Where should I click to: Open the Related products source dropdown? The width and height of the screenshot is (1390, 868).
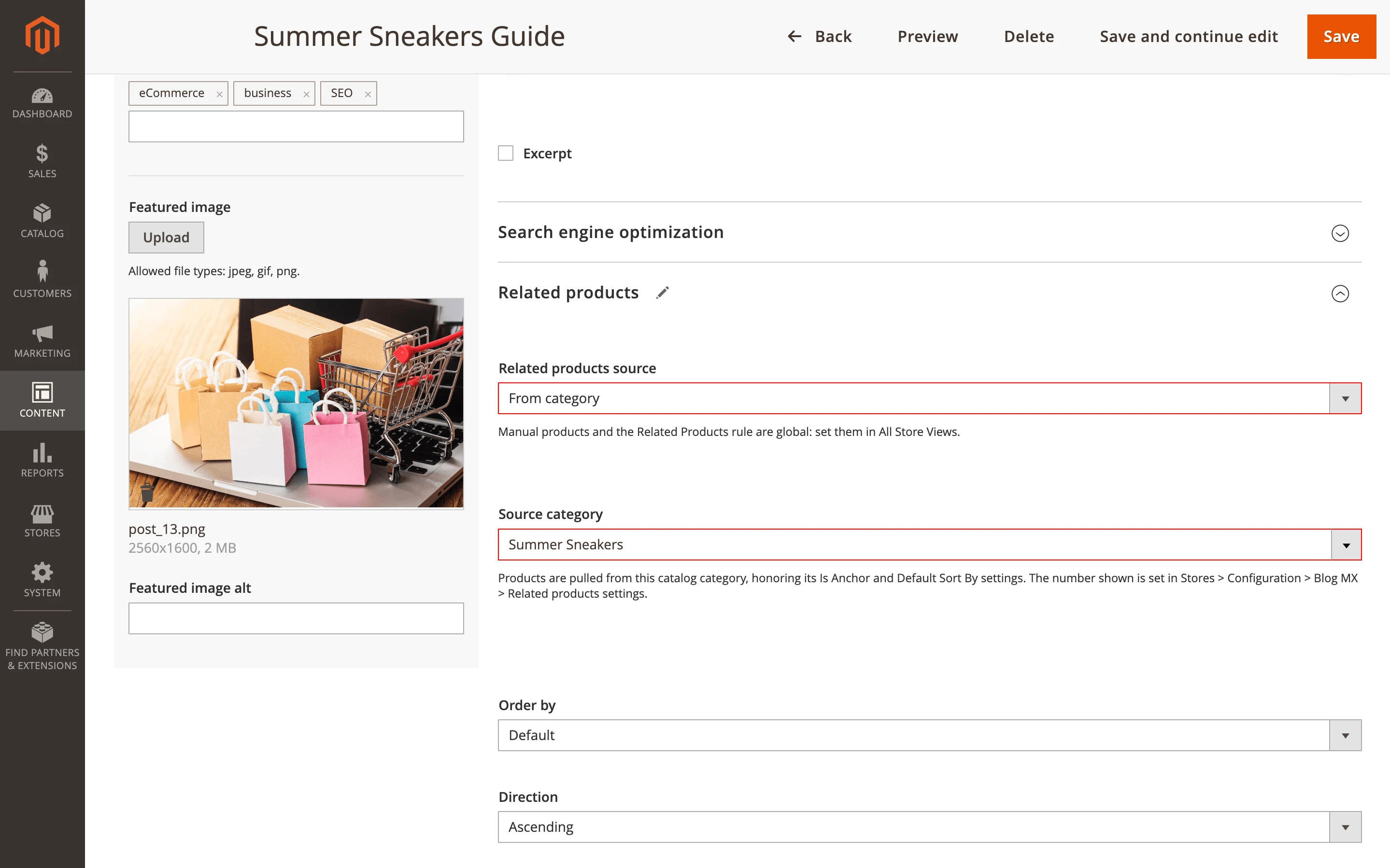[x=930, y=398]
